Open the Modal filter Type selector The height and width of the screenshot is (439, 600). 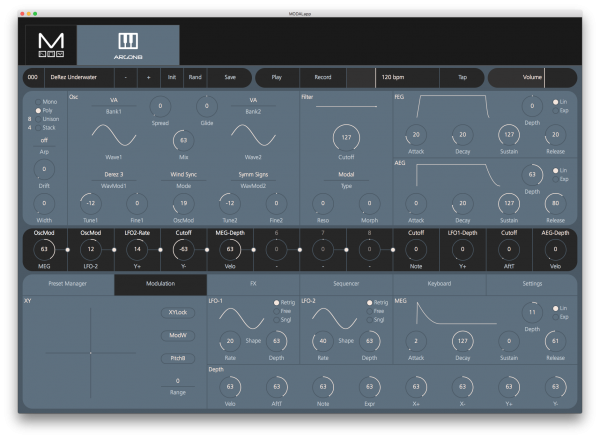pyautogui.click(x=346, y=175)
